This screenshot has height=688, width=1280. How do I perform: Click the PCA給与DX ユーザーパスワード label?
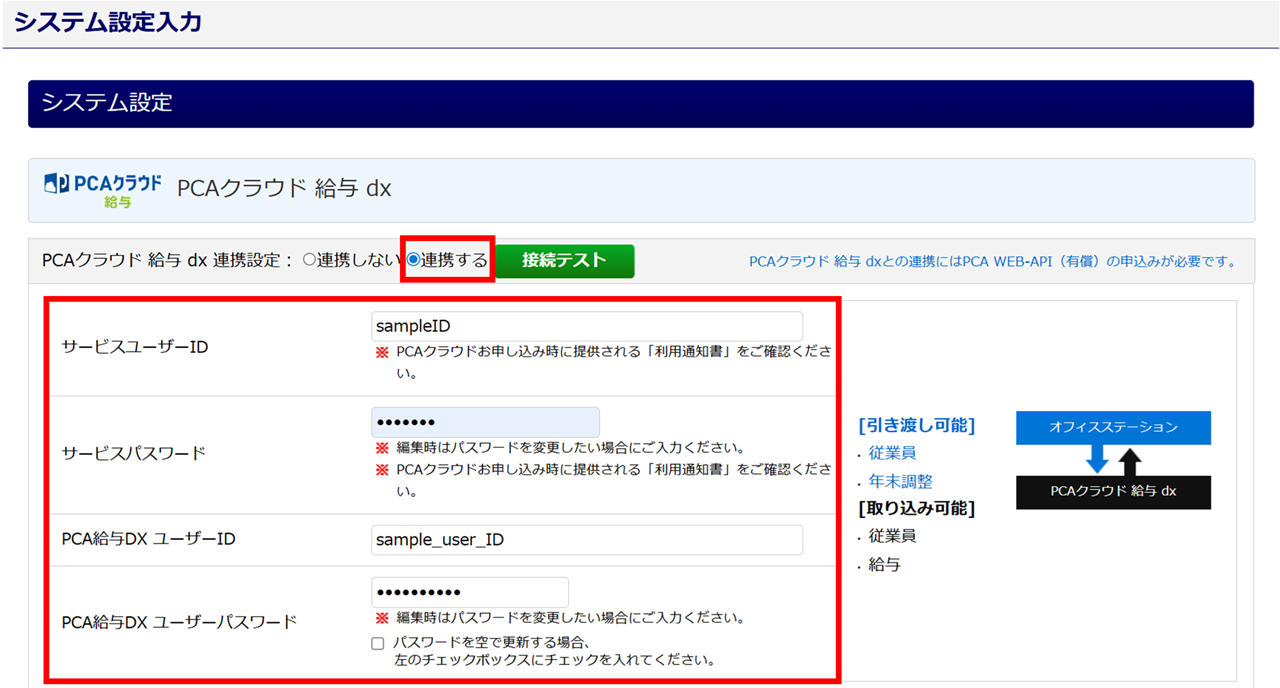pyautogui.click(x=179, y=621)
